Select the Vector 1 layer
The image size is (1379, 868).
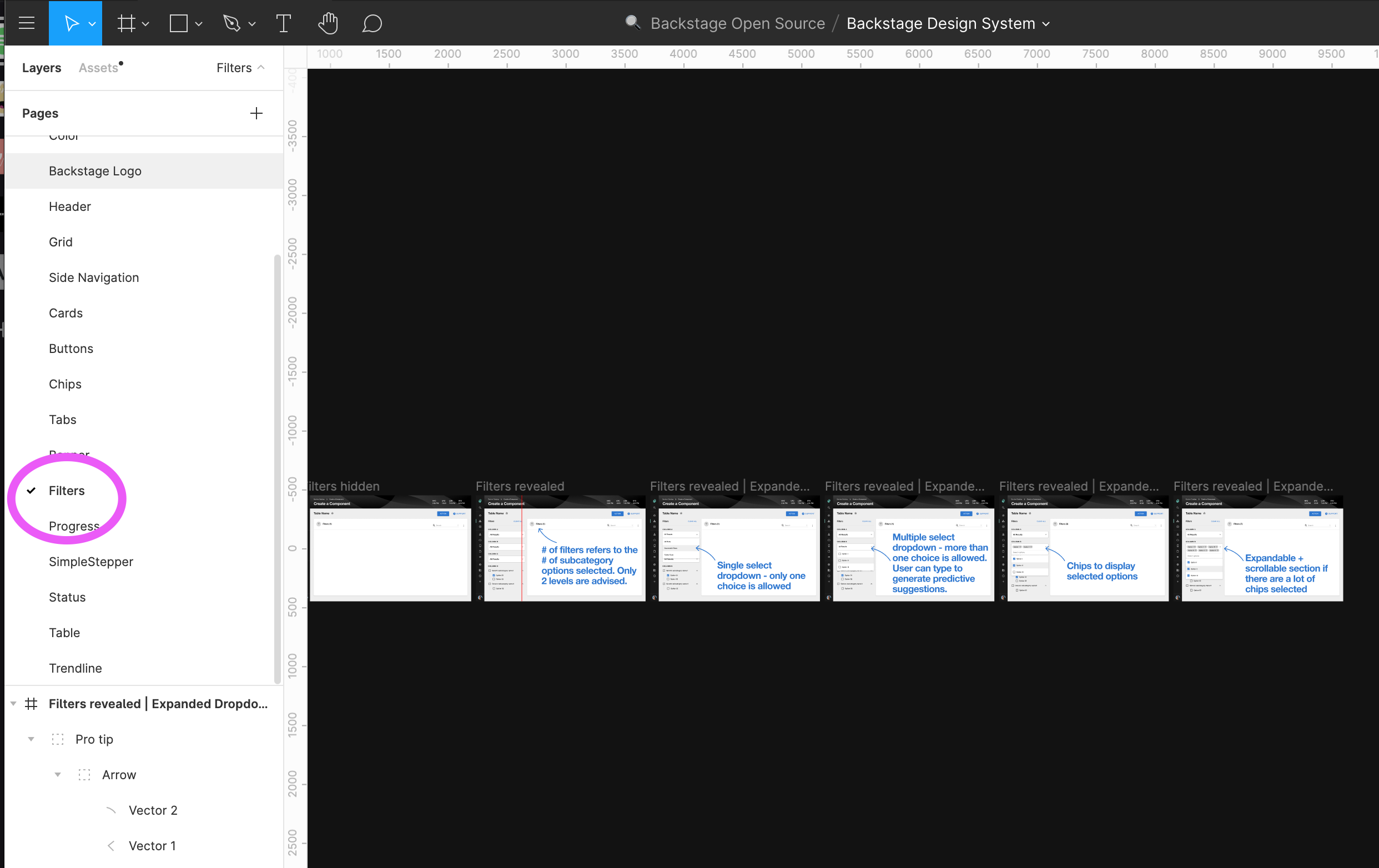[152, 846]
